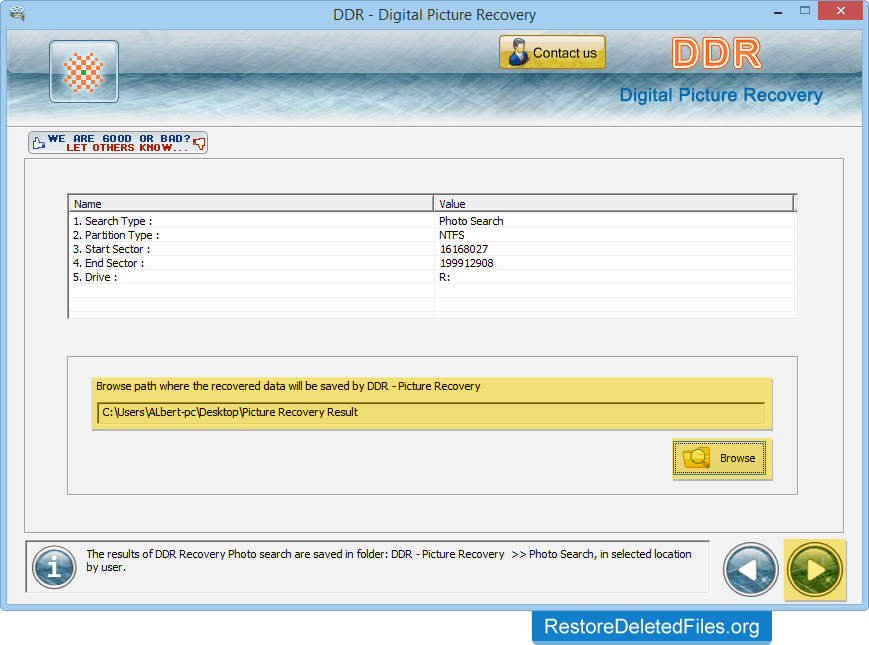This screenshot has height=645, width=869.
Task: Click the app icon in title bar
Action: coord(17,14)
